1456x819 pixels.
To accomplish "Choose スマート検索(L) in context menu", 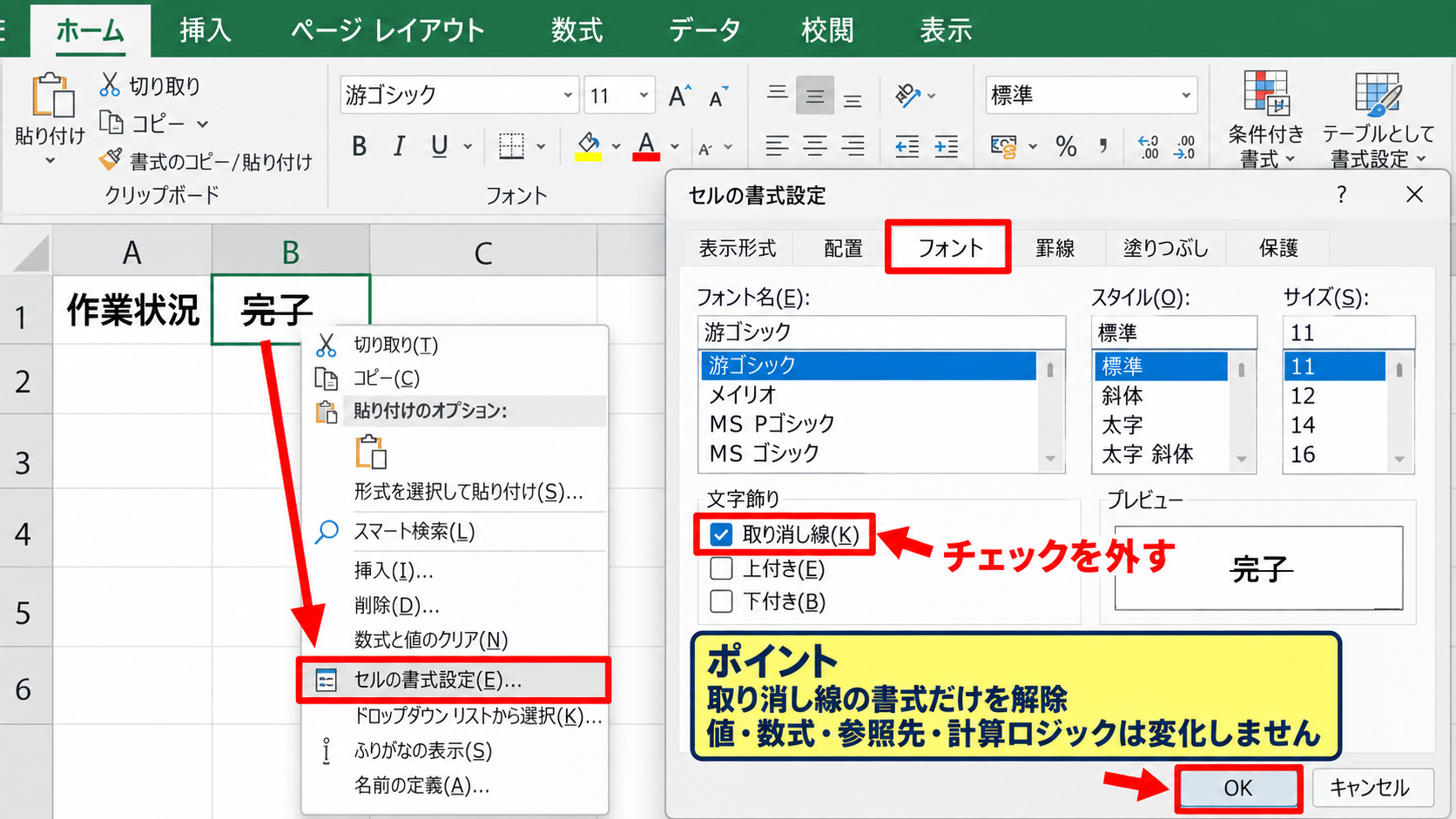I will [454, 531].
